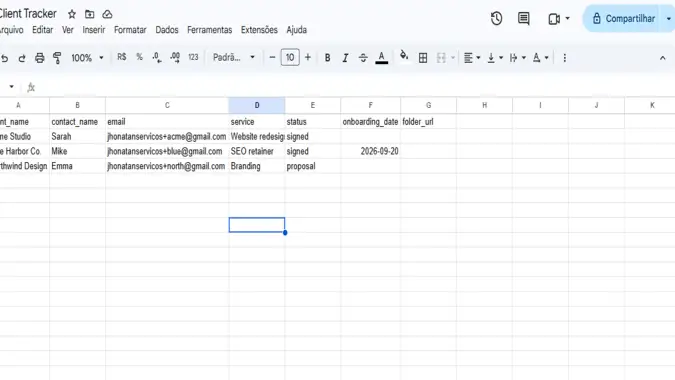This screenshot has width=675, height=380.
Task: Expand the share options arrow
Action: pos(668,19)
